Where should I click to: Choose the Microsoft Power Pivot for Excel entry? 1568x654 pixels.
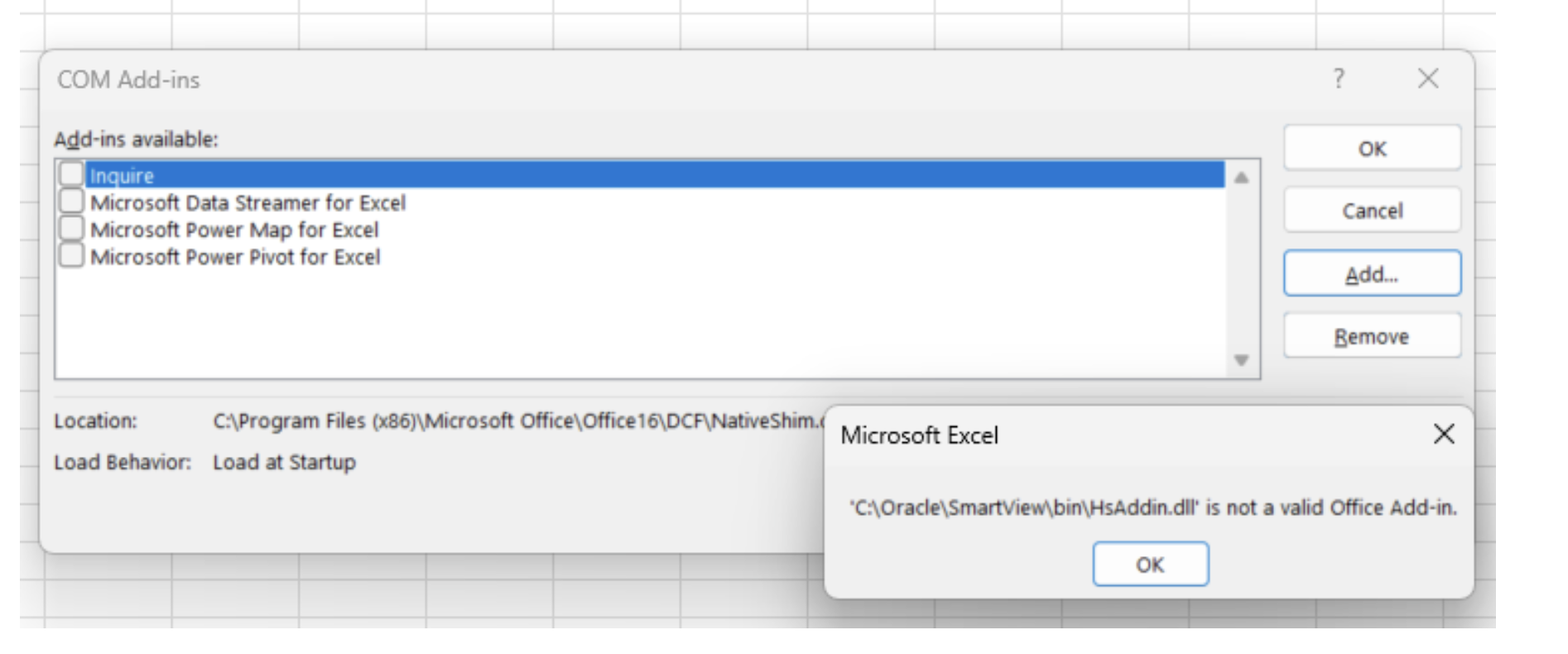[x=235, y=257]
